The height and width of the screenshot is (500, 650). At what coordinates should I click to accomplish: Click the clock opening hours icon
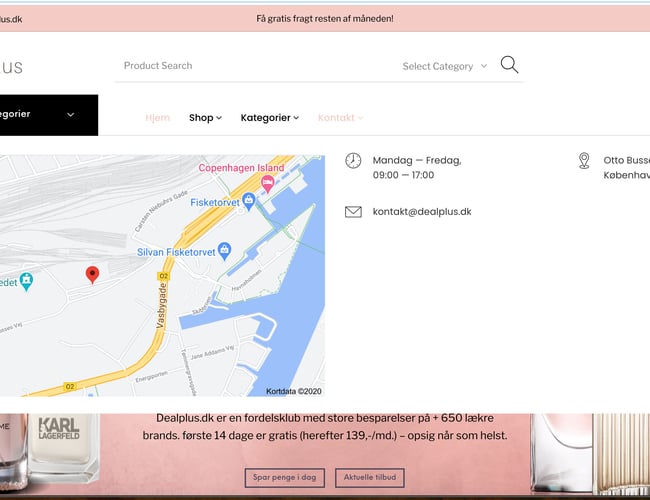coord(353,160)
